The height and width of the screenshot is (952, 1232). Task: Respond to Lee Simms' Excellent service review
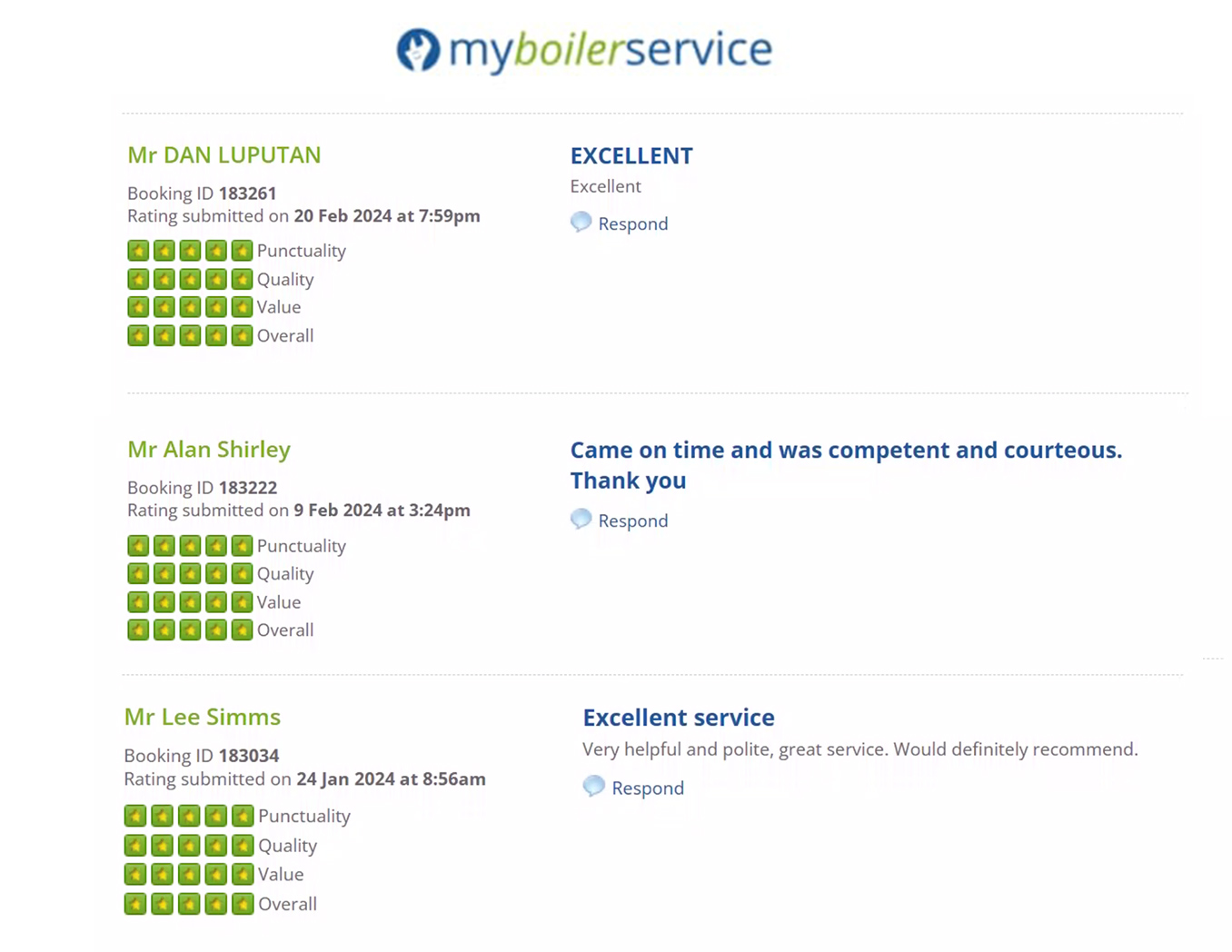pos(647,788)
